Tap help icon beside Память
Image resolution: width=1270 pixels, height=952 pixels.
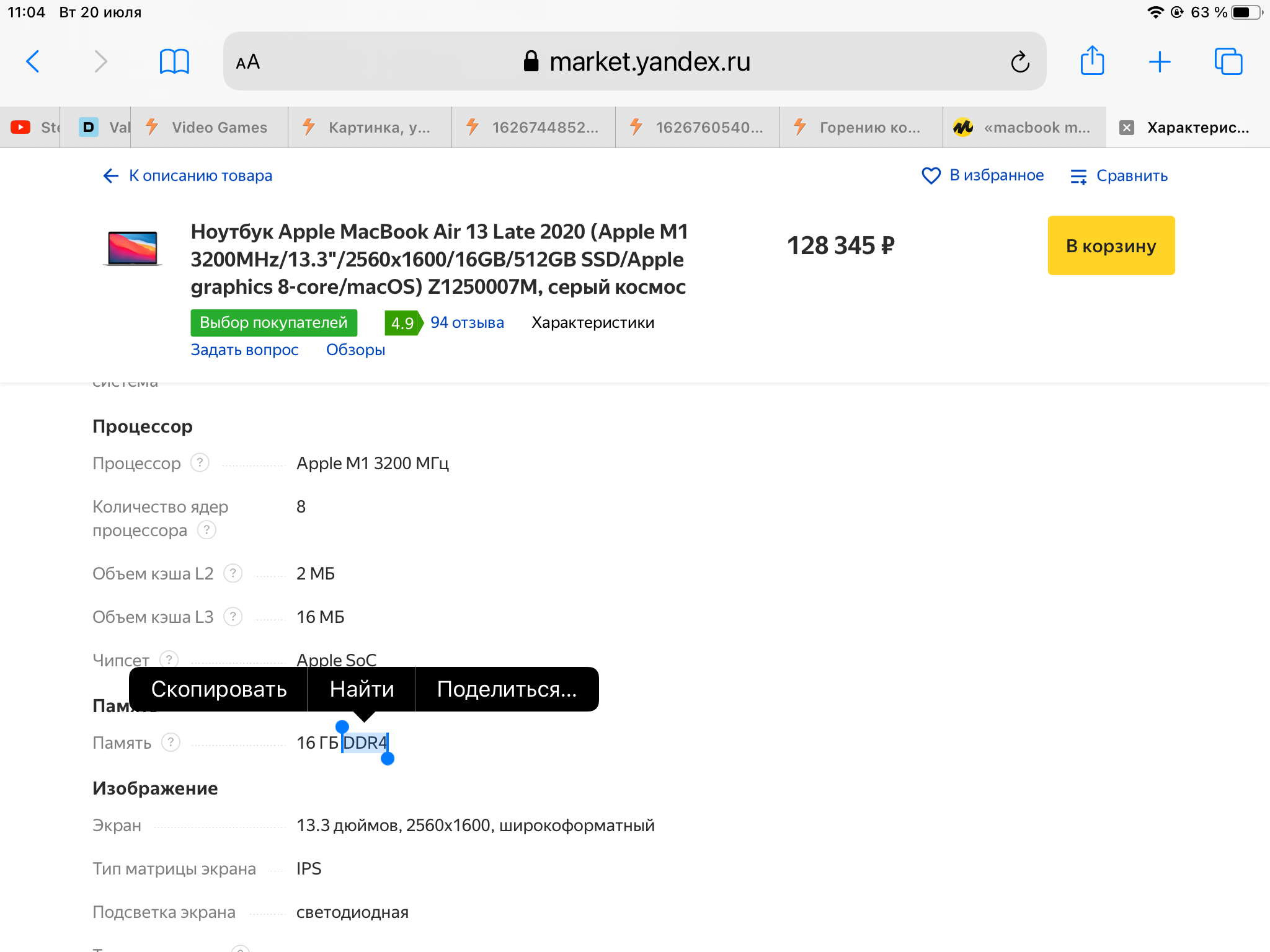click(171, 743)
